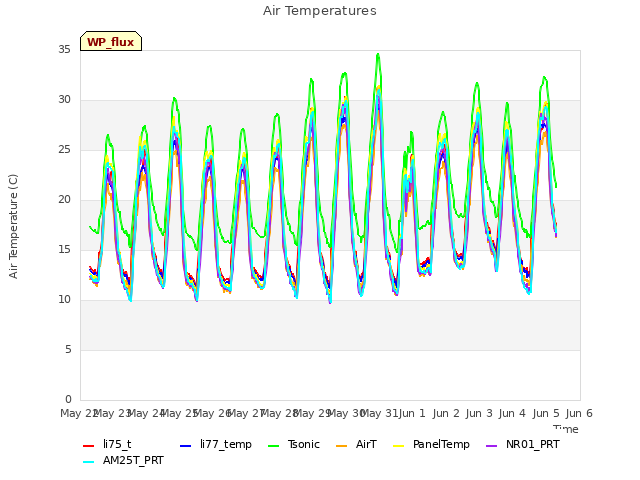Click the 25 y-axis tick label
640x480 pixels.
64,150
